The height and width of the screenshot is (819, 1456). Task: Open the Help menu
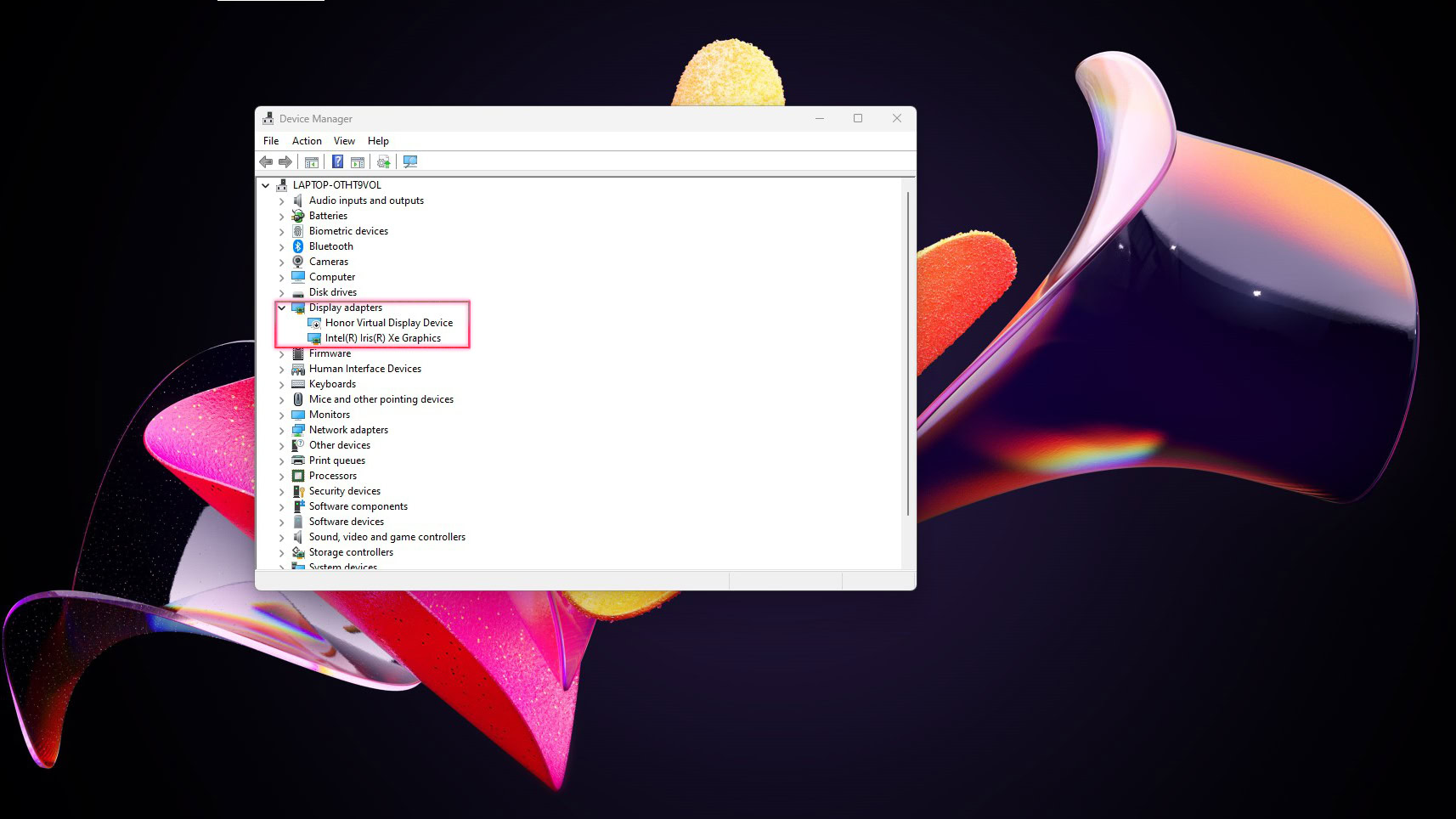coord(378,141)
